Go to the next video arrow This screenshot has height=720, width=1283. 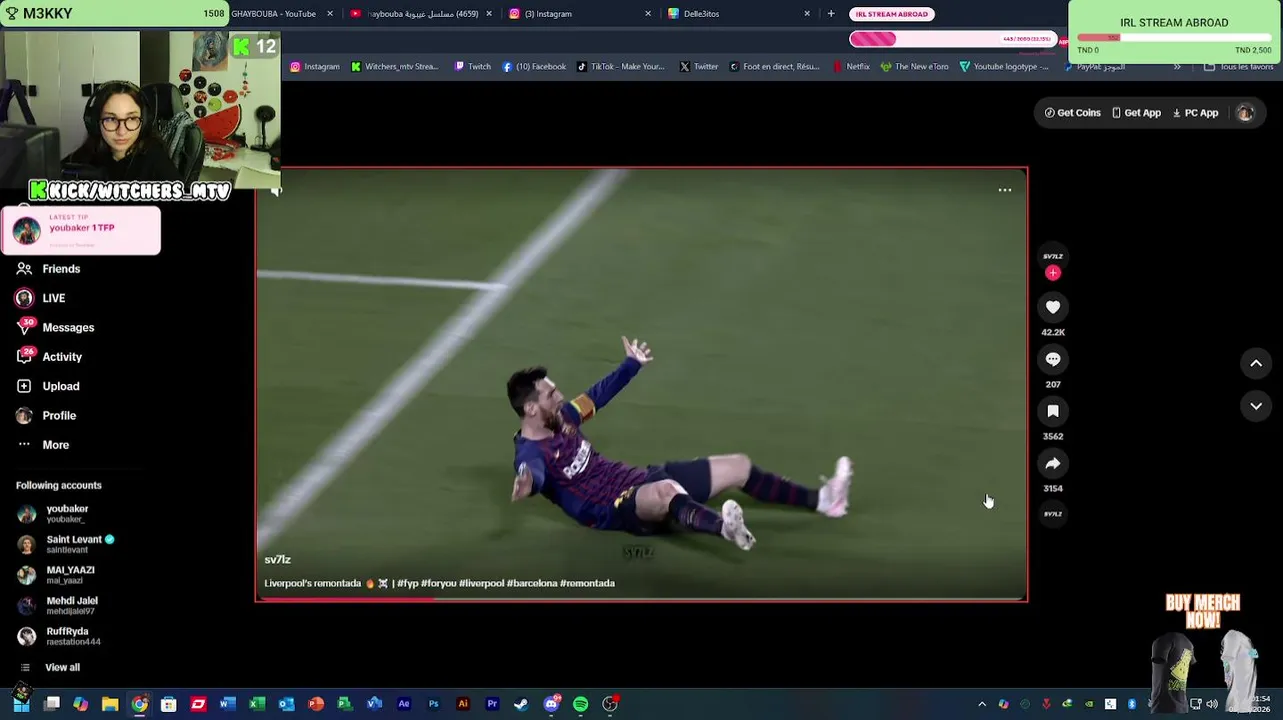pyautogui.click(x=1256, y=405)
